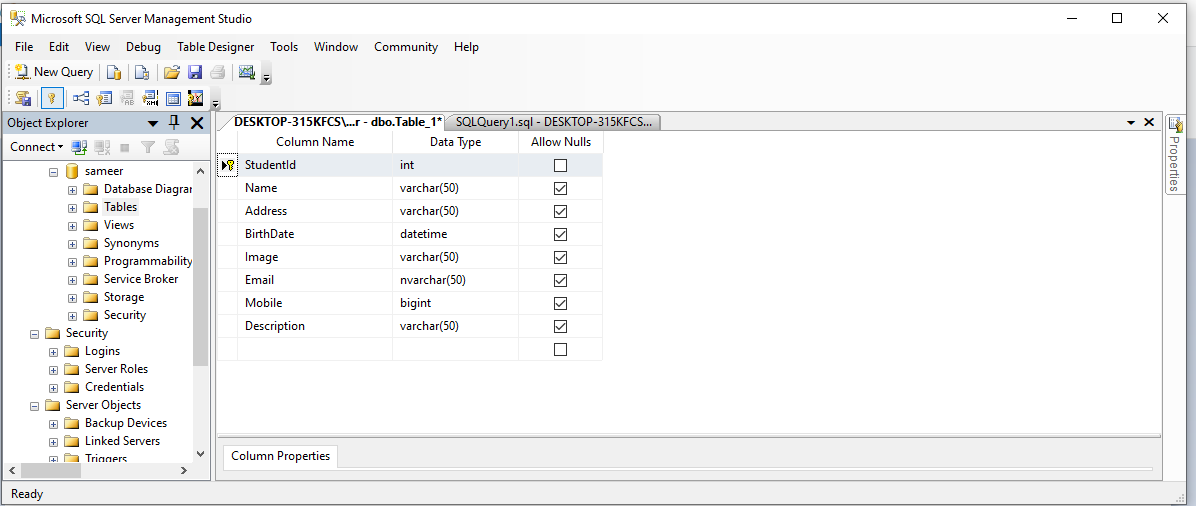
Task: Open the Relationships dialog icon
Action: pyautogui.click(x=81, y=98)
